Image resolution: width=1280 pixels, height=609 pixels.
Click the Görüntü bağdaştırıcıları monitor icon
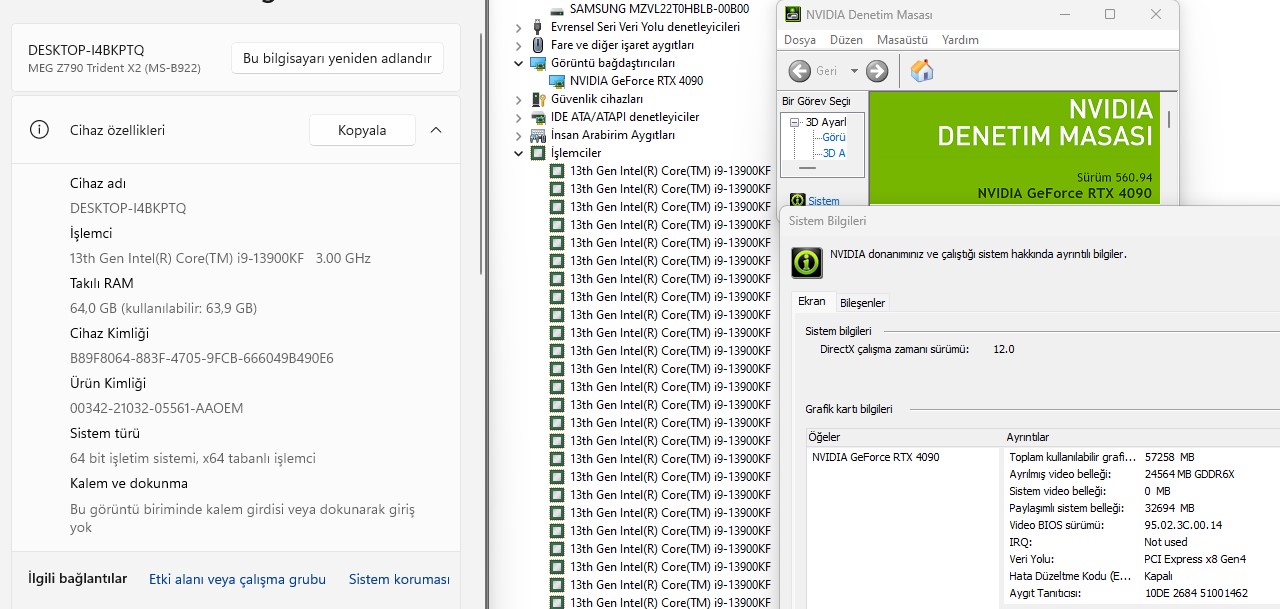tap(538, 63)
